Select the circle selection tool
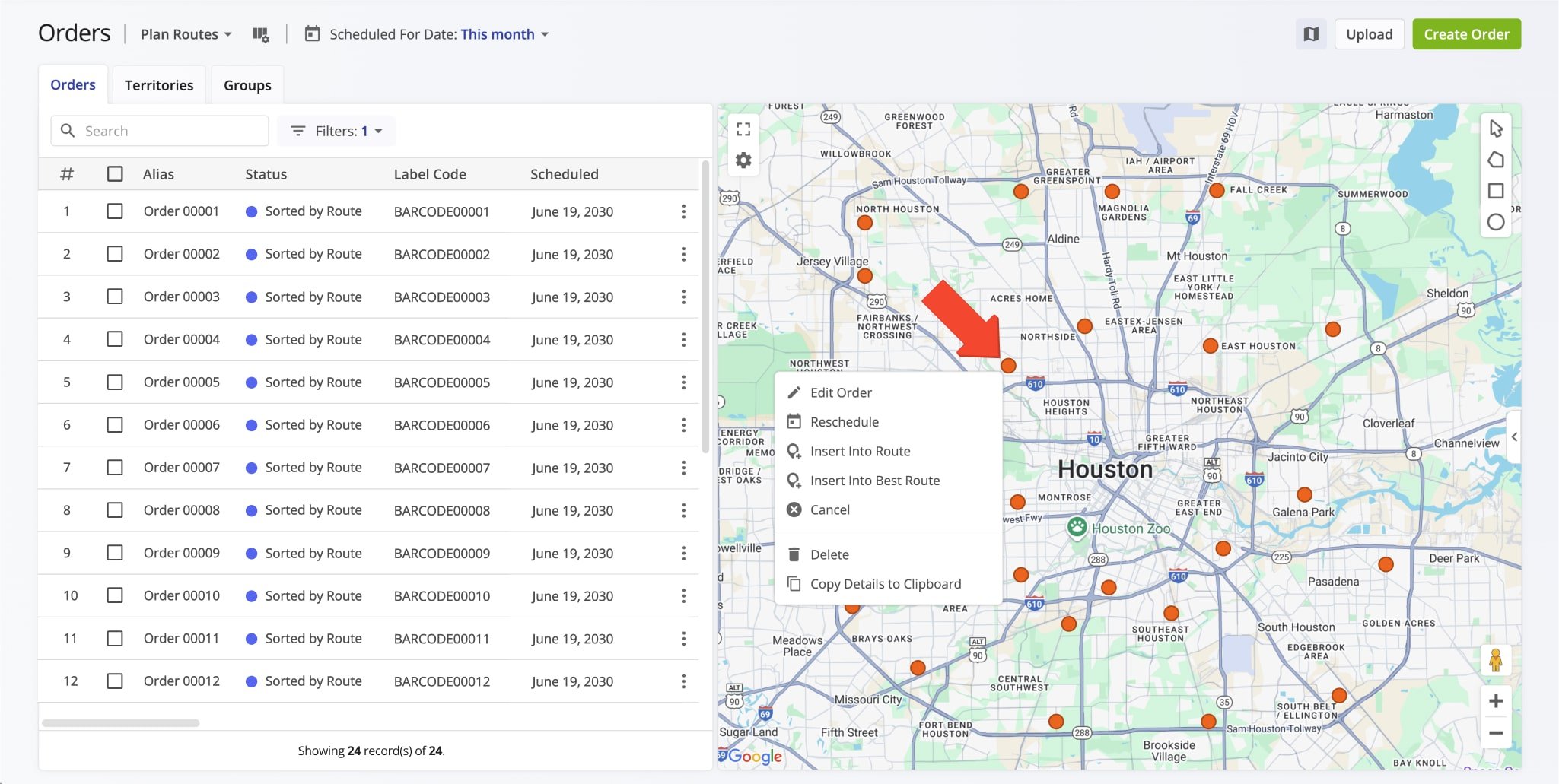The image size is (1559, 784). point(1496,222)
